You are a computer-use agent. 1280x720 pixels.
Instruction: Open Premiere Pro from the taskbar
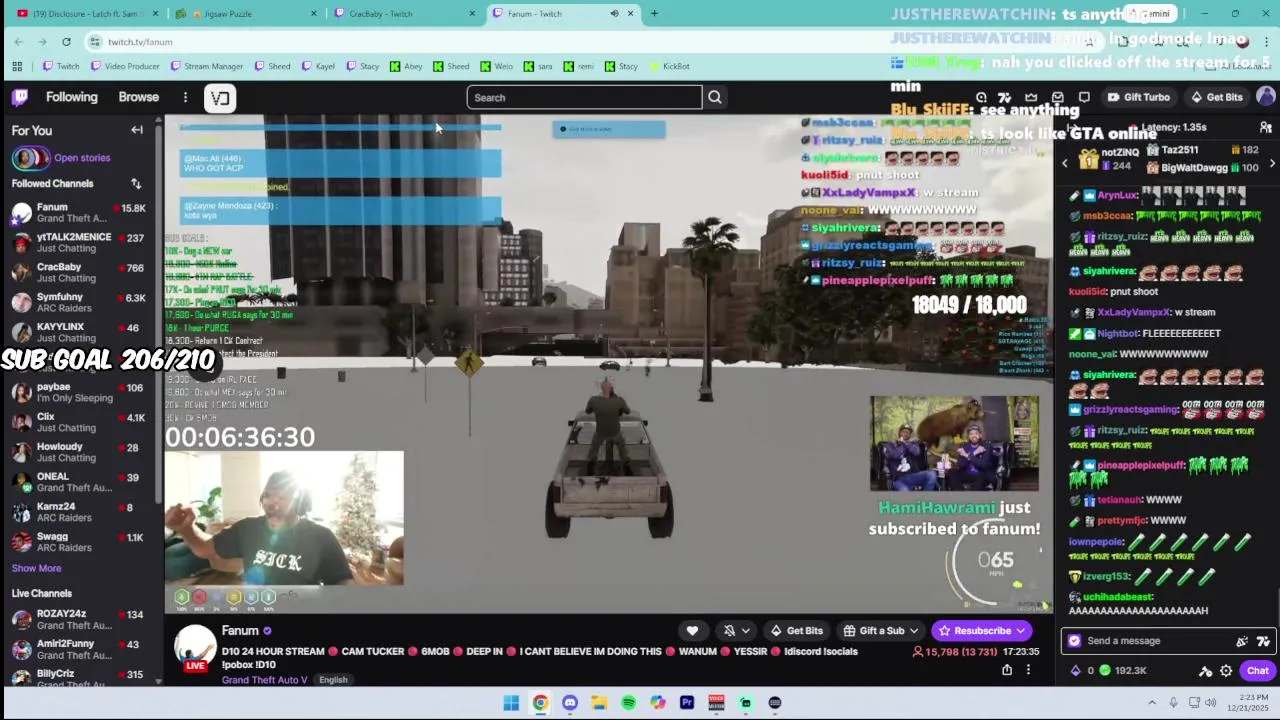(x=687, y=703)
